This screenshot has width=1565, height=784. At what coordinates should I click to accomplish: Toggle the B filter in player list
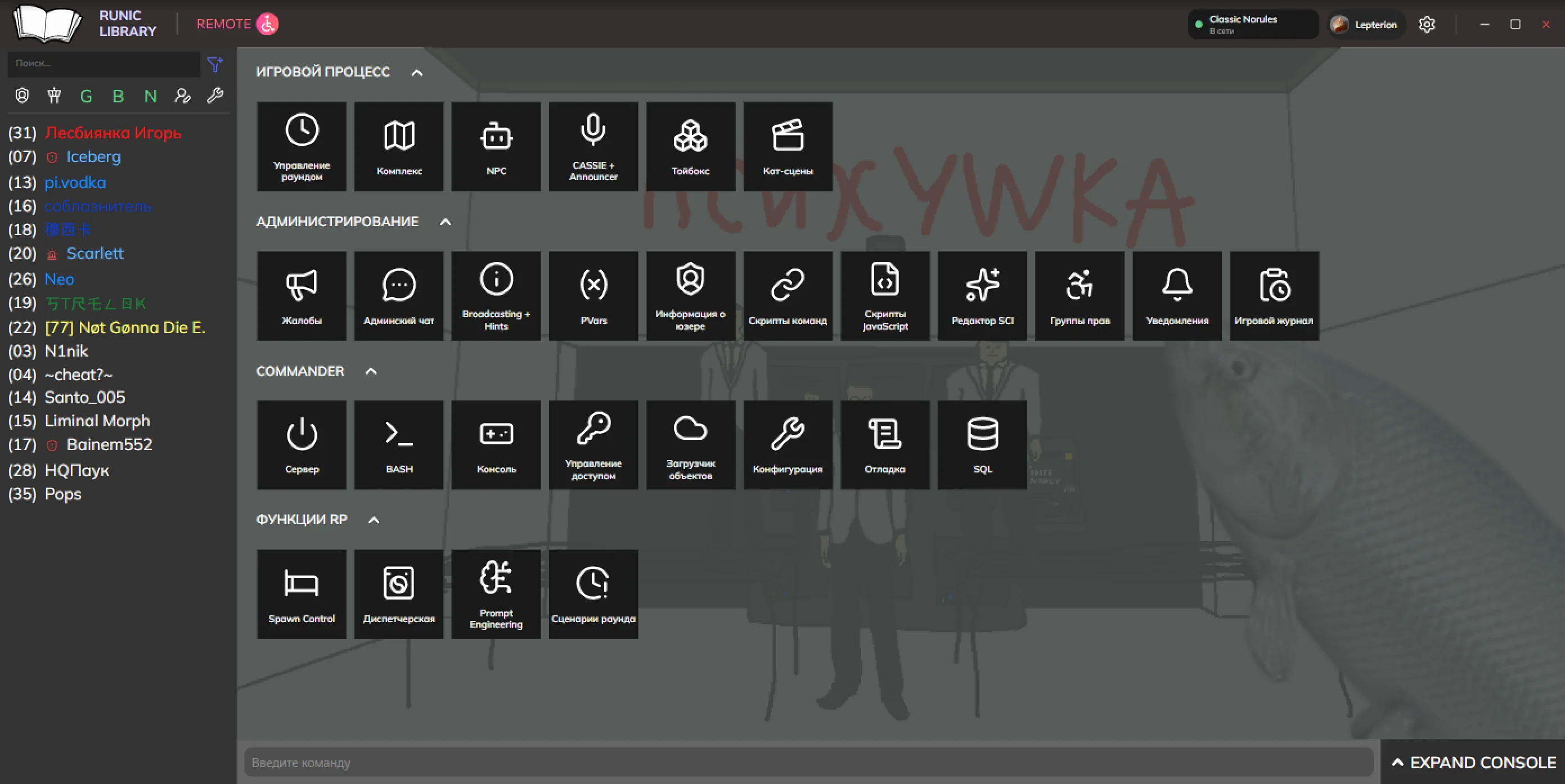pyautogui.click(x=118, y=96)
